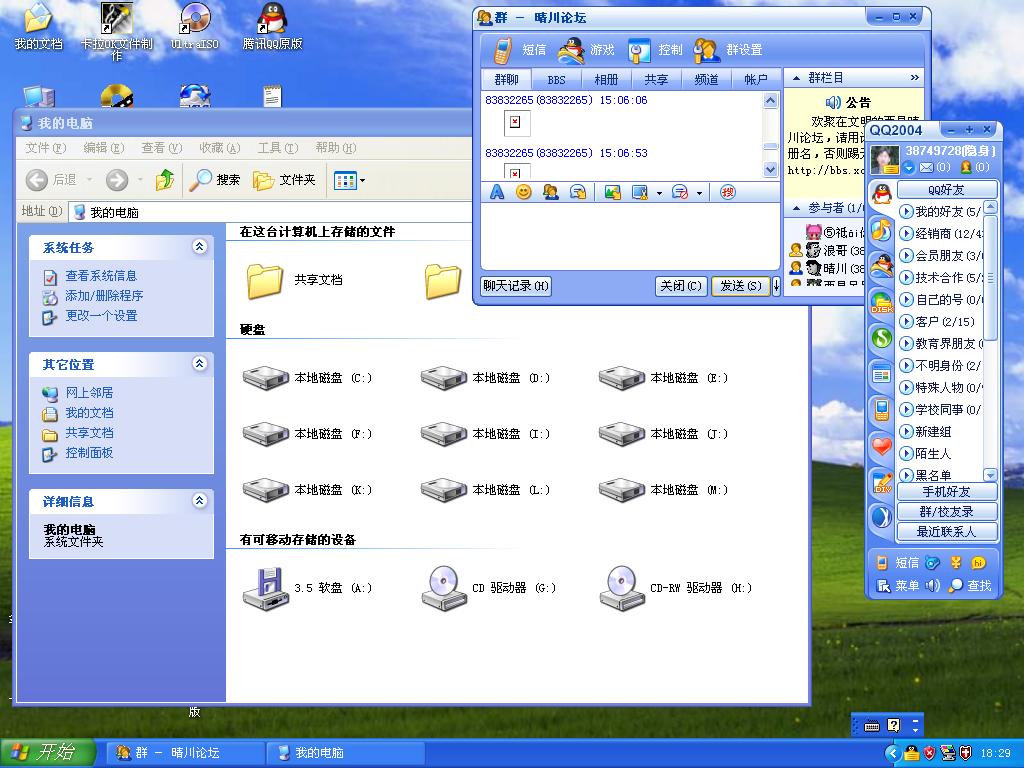The height and width of the screenshot is (768, 1024).
Task: Open the 文件 menu in My Computer
Action: [46, 148]
